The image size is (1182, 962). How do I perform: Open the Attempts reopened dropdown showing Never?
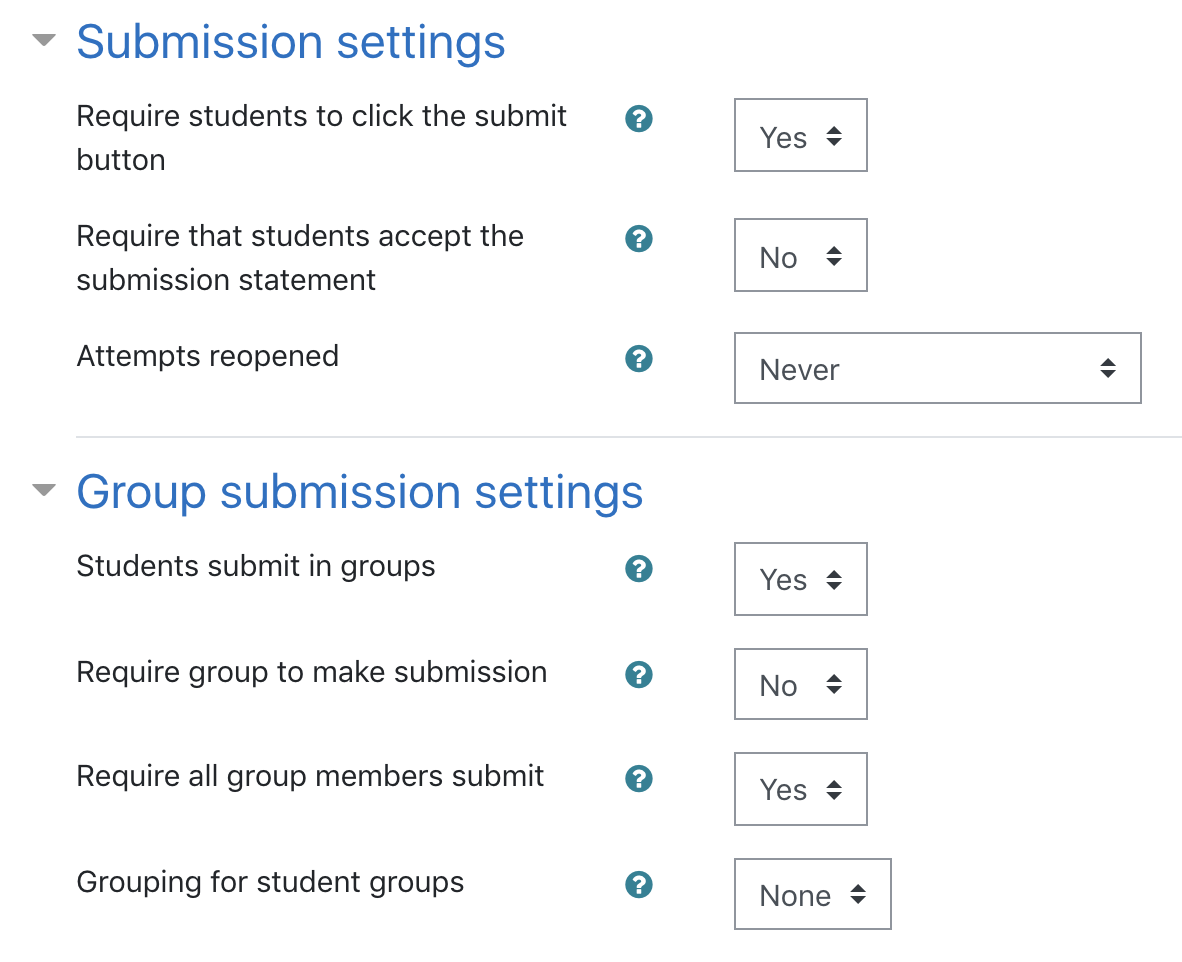coord(938,368)
